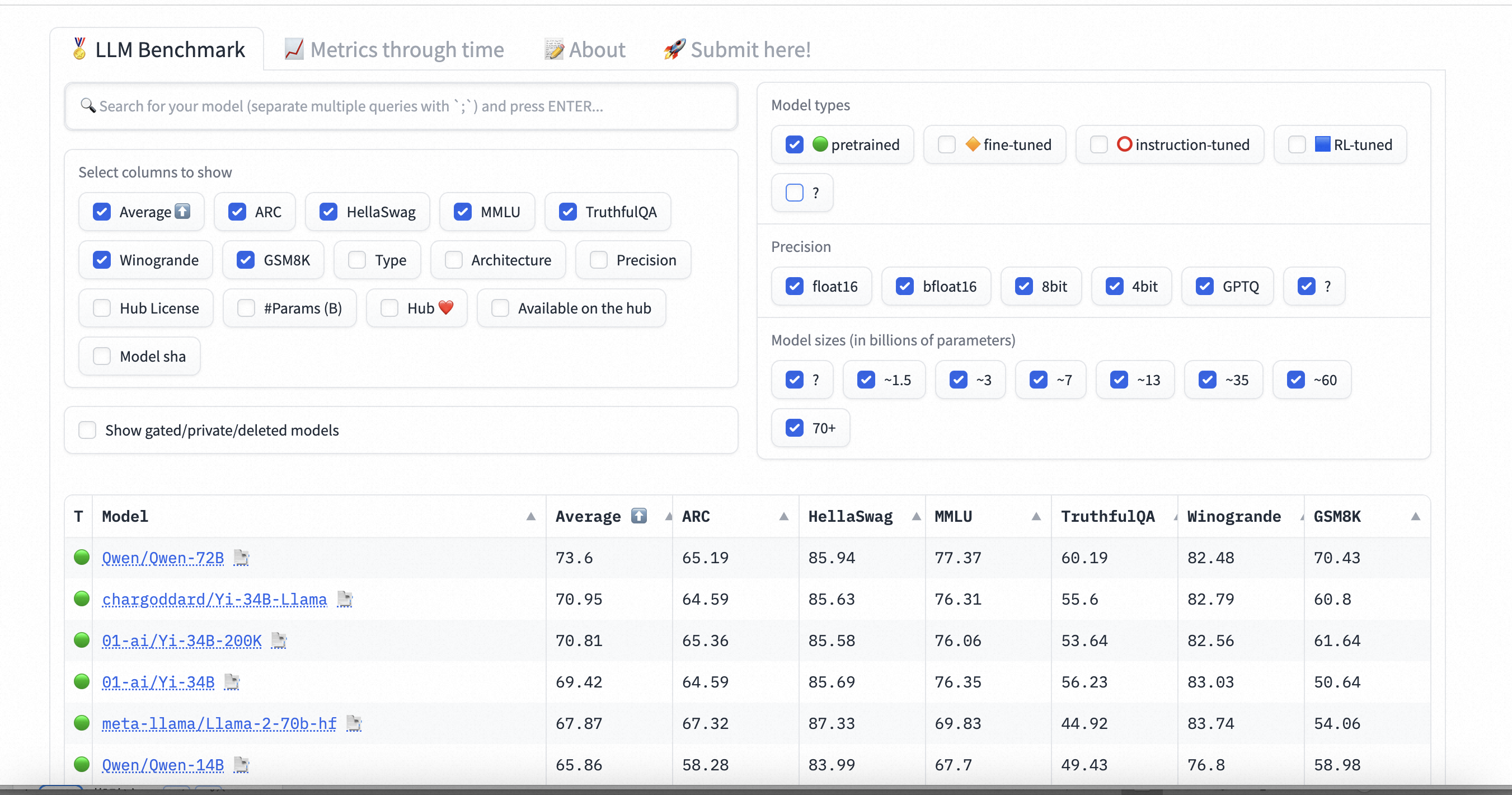Toggle the GSM8K column checkbox
Image resolution: width=1512 pixels, height=795 pixels.
pyautogui.click(x=245, y=260)
